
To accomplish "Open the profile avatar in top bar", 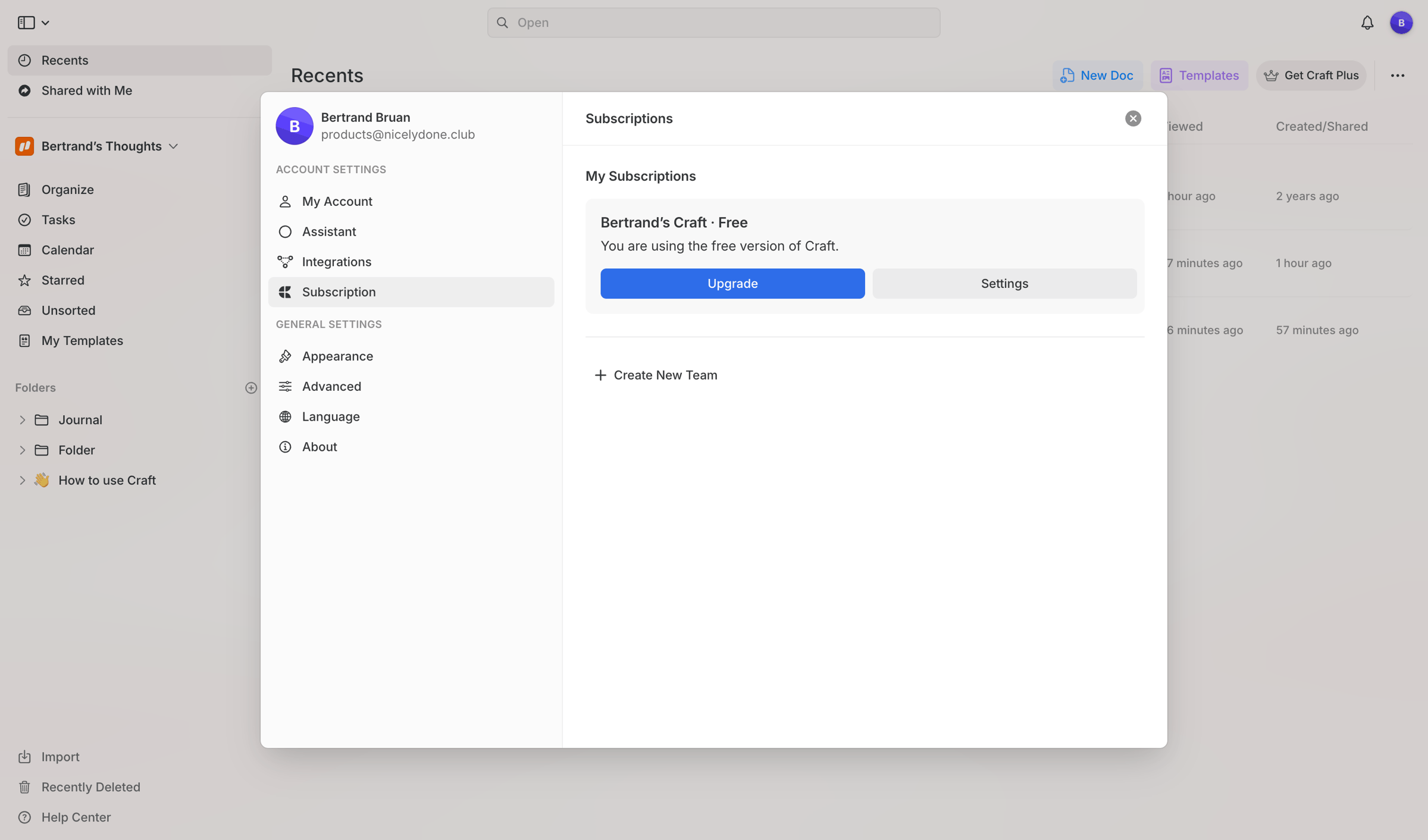I will tap(1401, 23).
